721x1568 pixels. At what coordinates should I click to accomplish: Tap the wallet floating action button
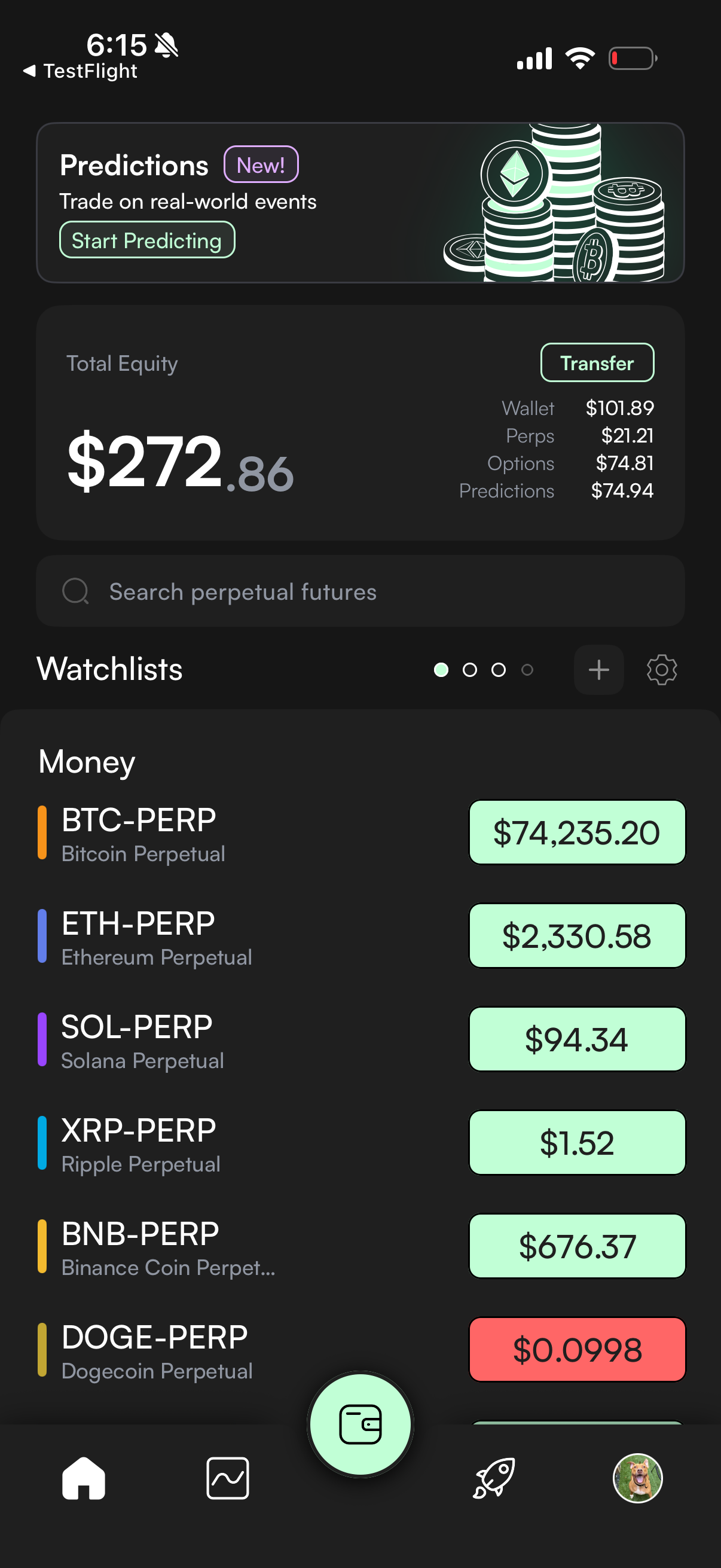360,1423
